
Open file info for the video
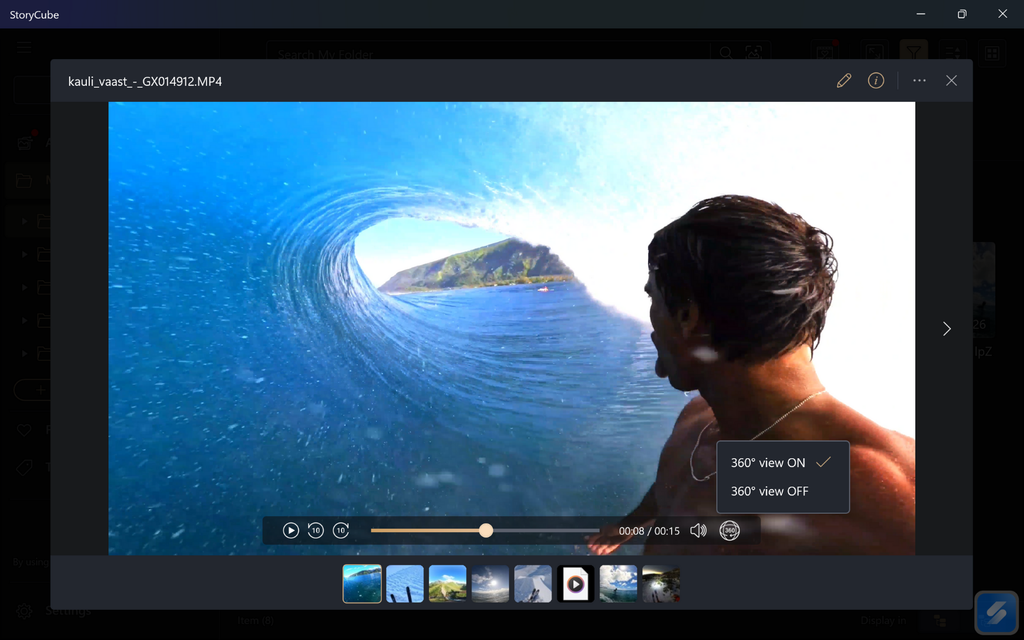(876, 81)
